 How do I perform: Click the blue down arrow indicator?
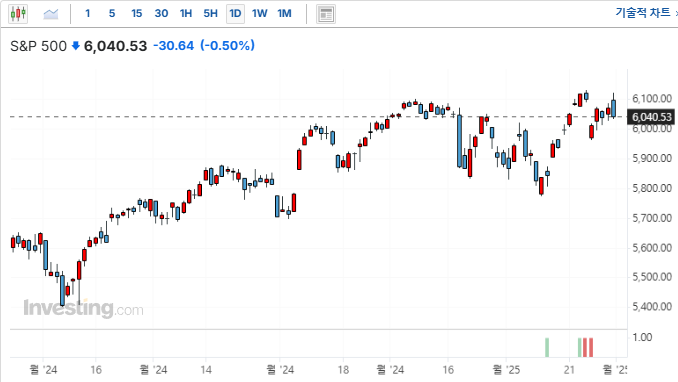pos(76,45)
